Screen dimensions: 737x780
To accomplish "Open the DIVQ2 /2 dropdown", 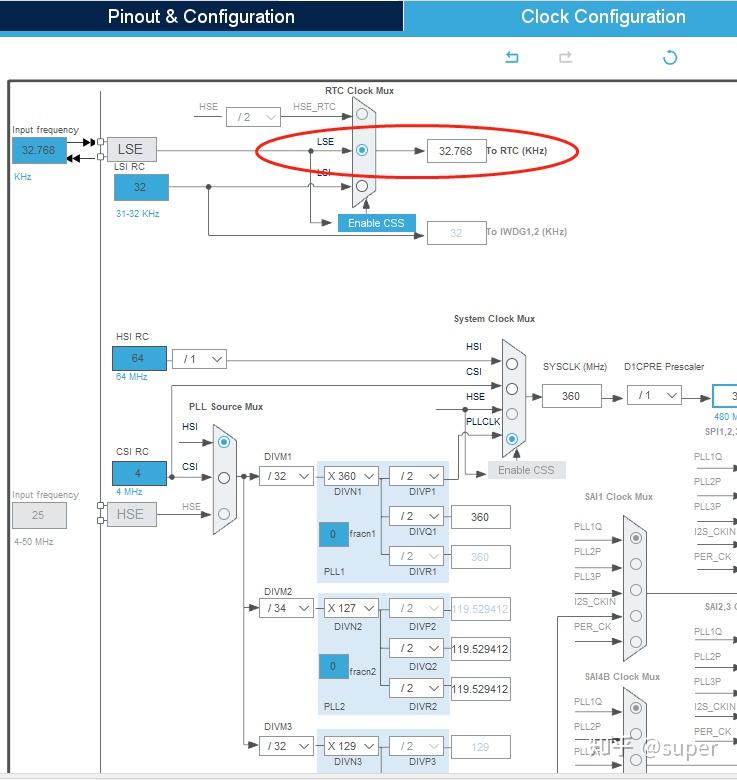I will (416, 648).
